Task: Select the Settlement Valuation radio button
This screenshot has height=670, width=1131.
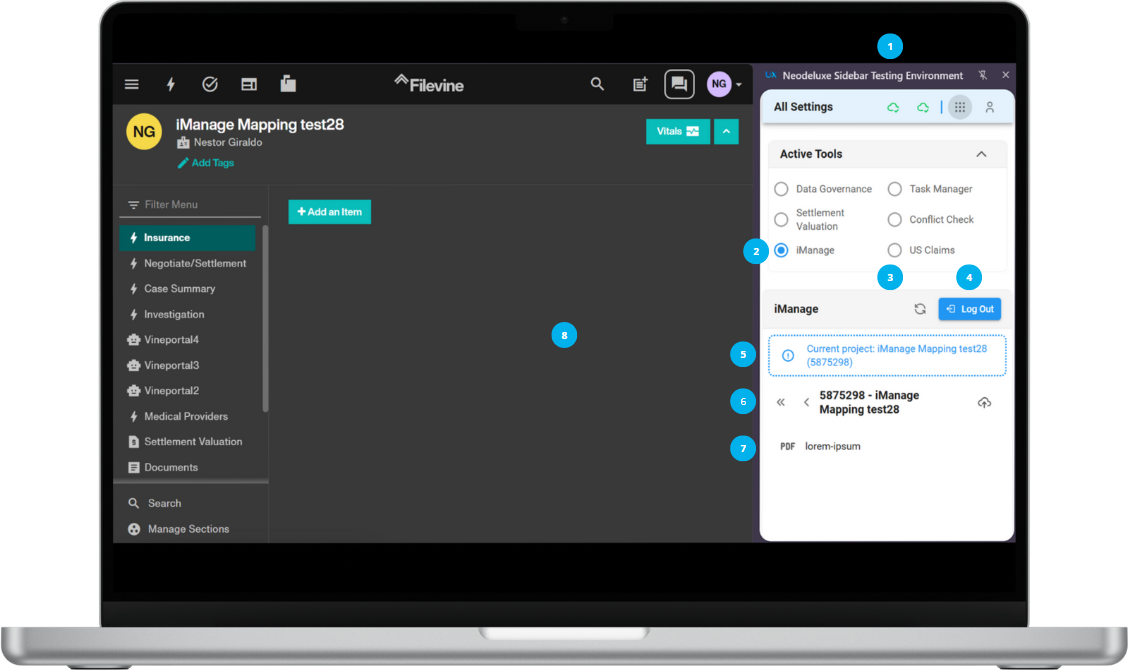Action: click(781, 219)
